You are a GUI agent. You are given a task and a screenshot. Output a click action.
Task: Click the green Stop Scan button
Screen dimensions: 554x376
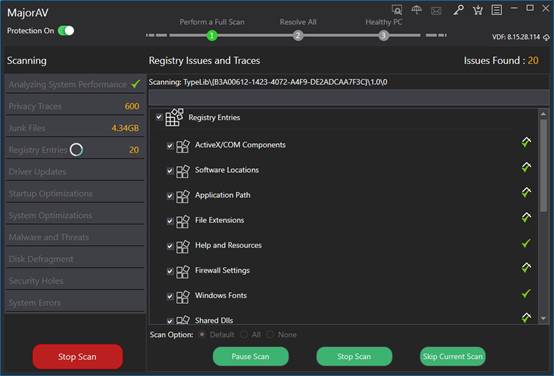[354, 357]
